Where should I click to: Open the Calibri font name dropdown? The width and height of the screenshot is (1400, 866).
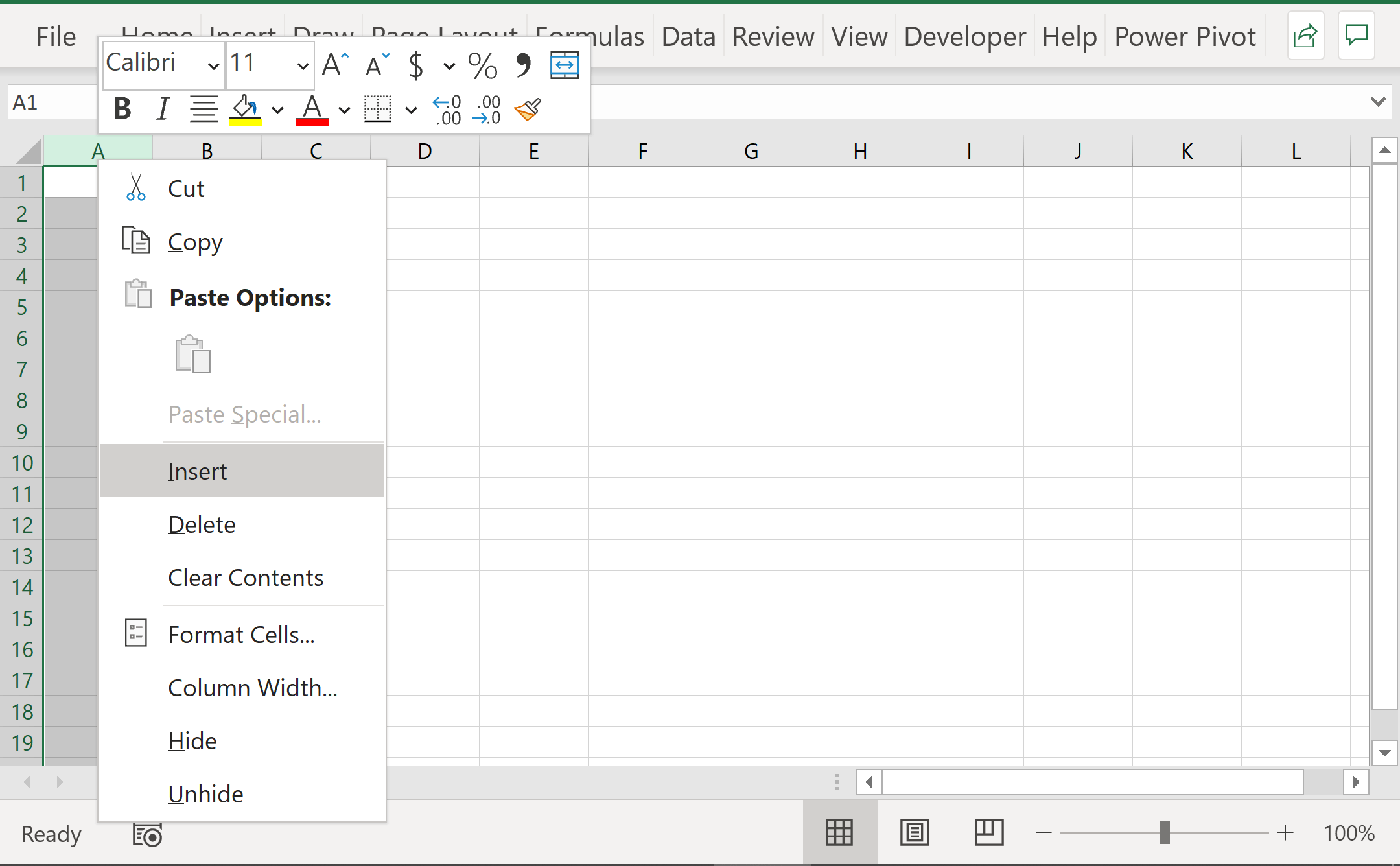click(213, 65)
